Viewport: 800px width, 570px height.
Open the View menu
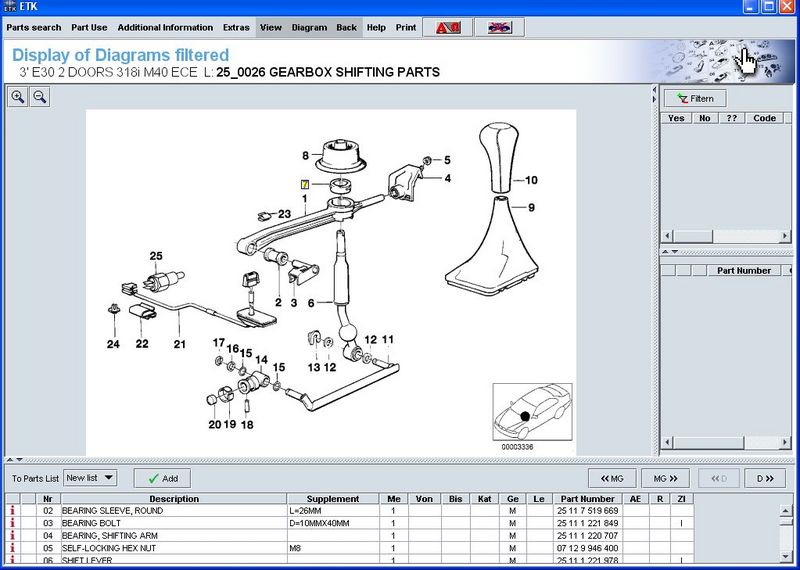point(271,28)
